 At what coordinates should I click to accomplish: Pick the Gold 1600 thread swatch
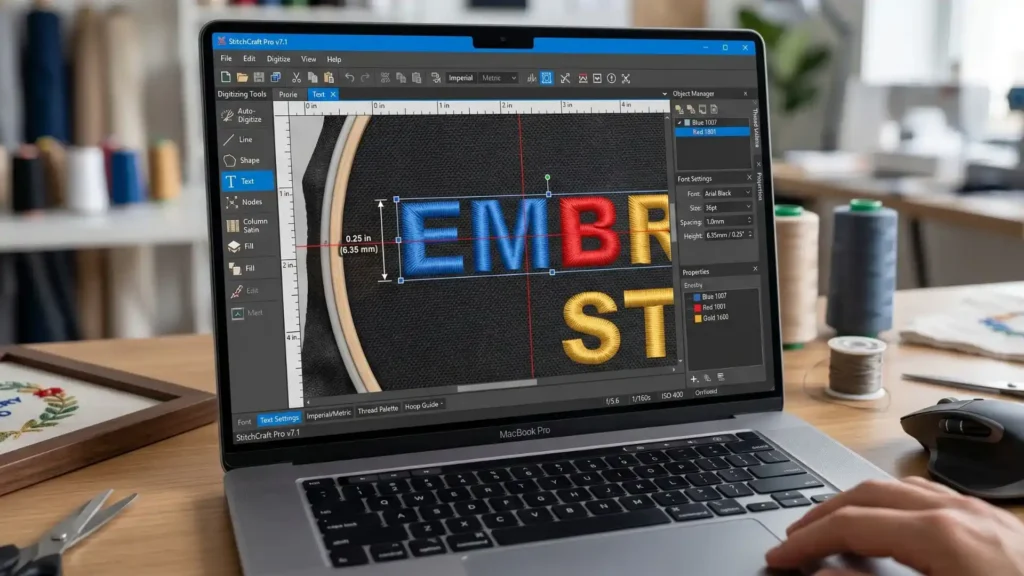[698, 319]
